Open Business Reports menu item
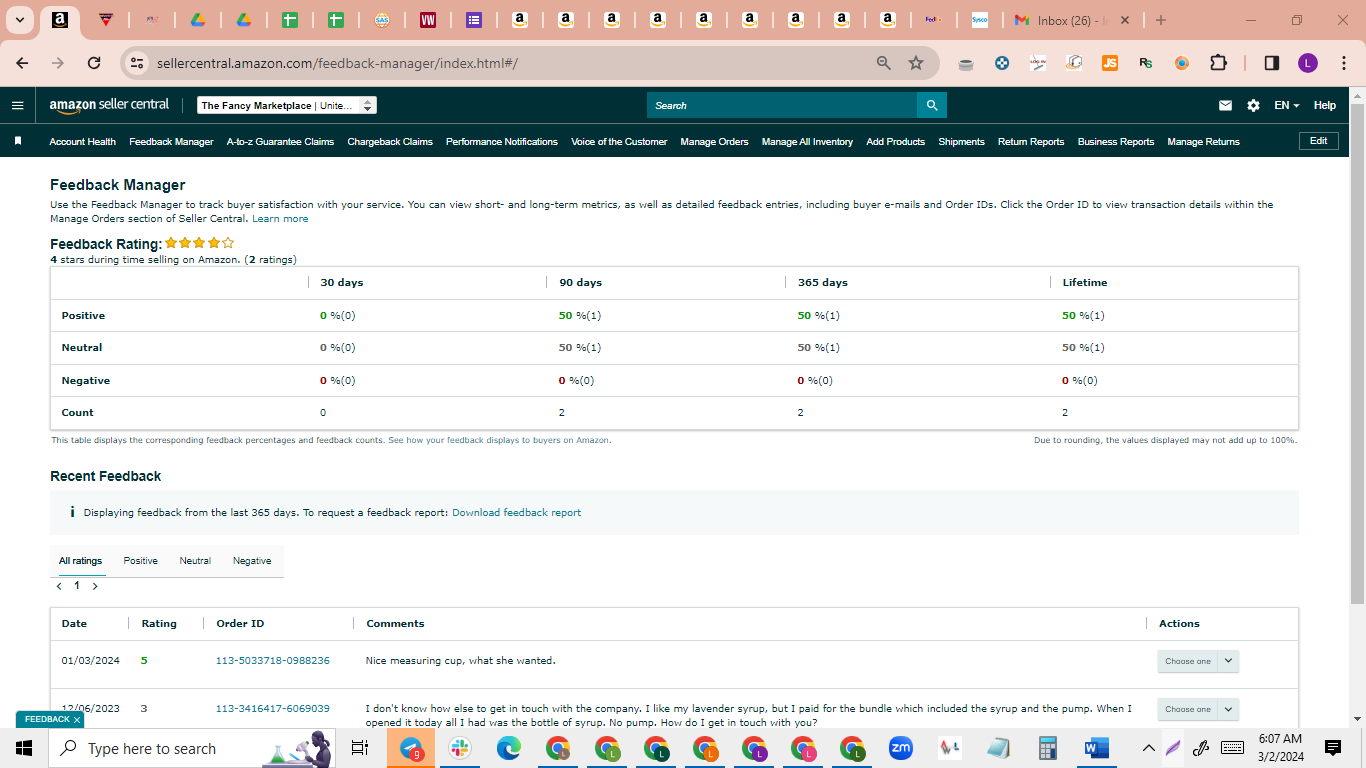The width and height of the screenshot is (1366, 768). (1116, 142)
